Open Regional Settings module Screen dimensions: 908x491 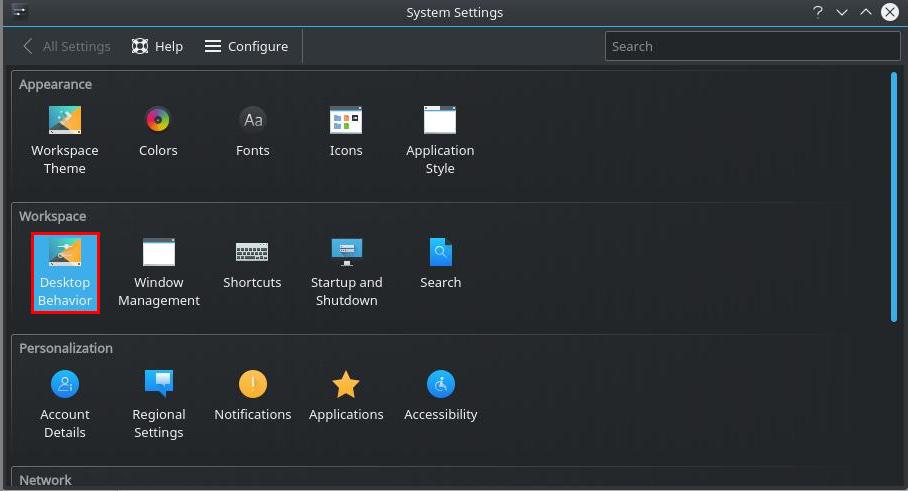click(159, 405)
